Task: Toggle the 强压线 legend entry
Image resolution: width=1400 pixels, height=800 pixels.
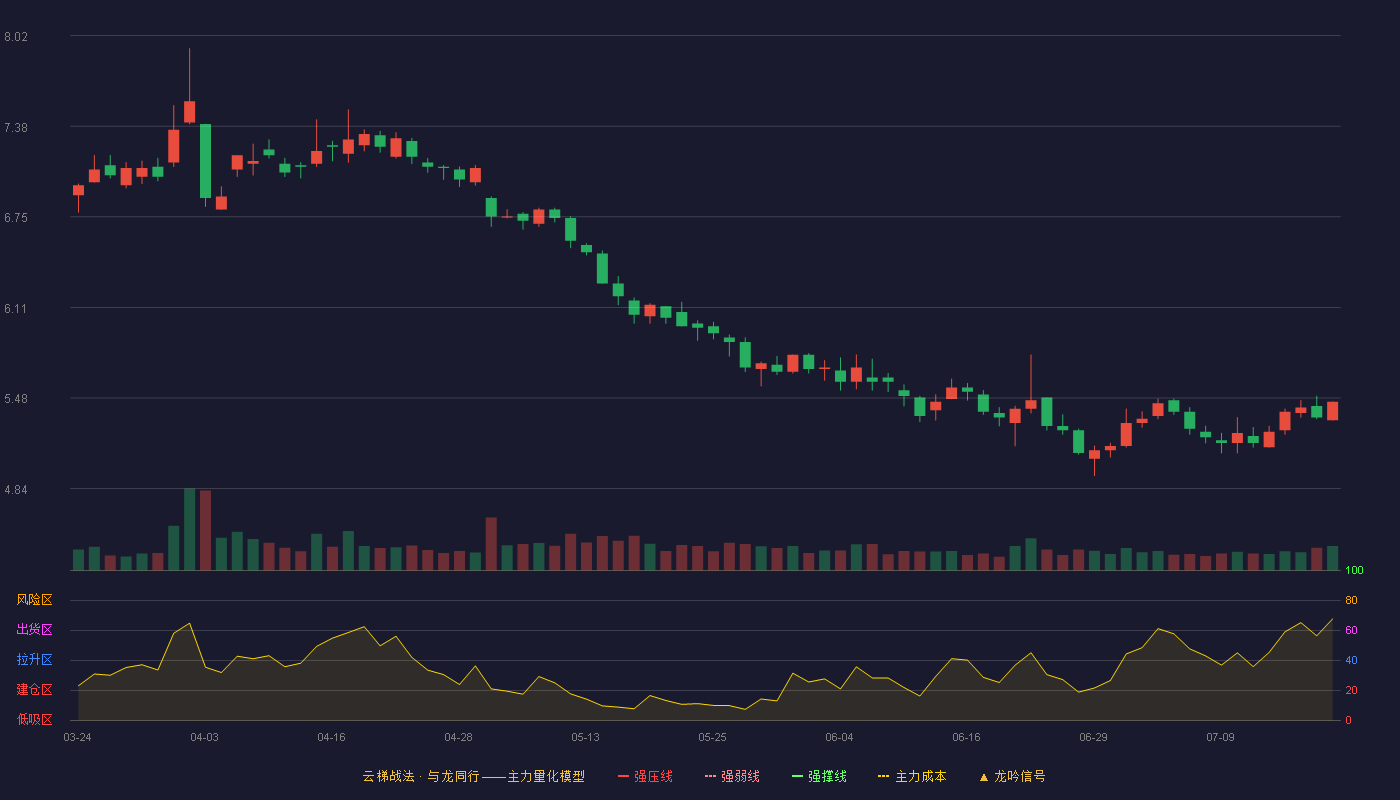Action: point(645,776)
